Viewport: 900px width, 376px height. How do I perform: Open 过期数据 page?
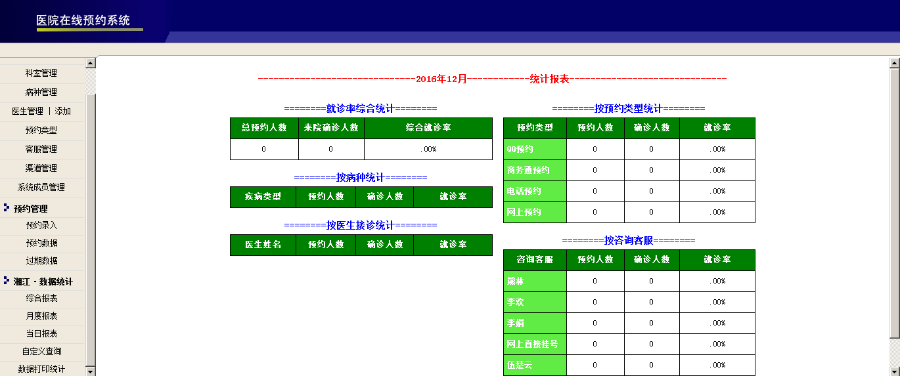pos(41,260)
